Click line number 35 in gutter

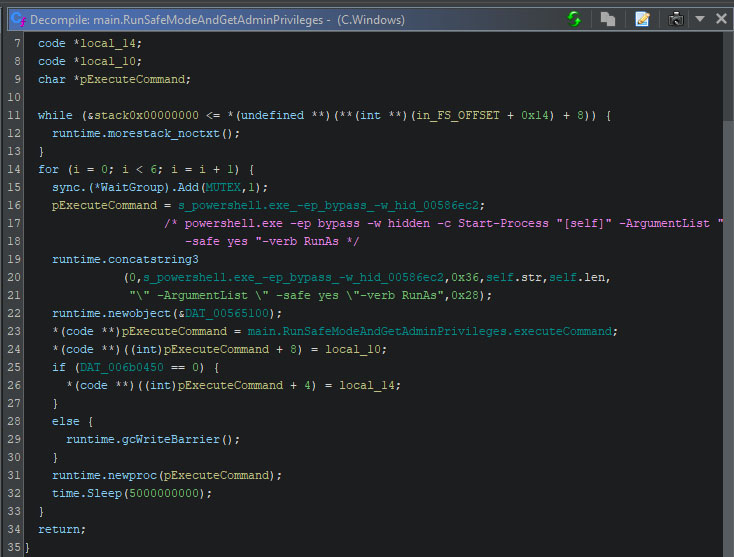14,547
